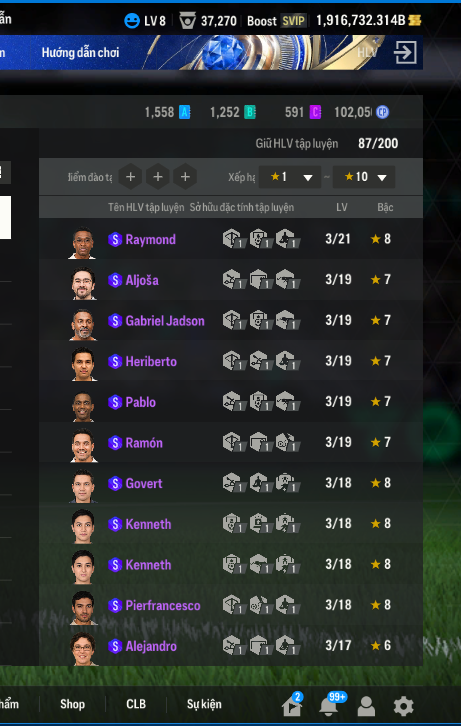Screen dimensions: 461x726
Task: Open the home icon with badge 2
Action: pos(292,706)
